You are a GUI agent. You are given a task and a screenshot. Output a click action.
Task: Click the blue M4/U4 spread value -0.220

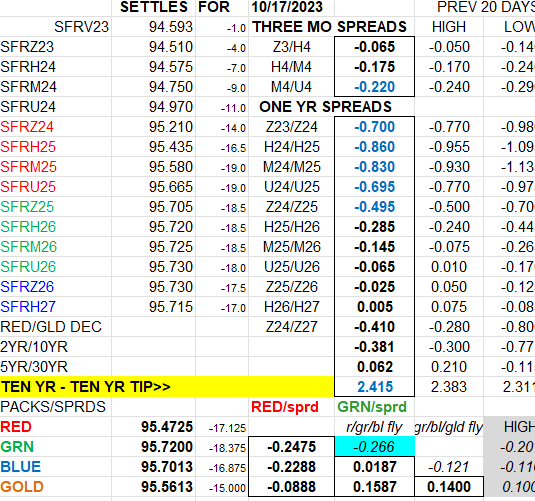coord(374,87)
